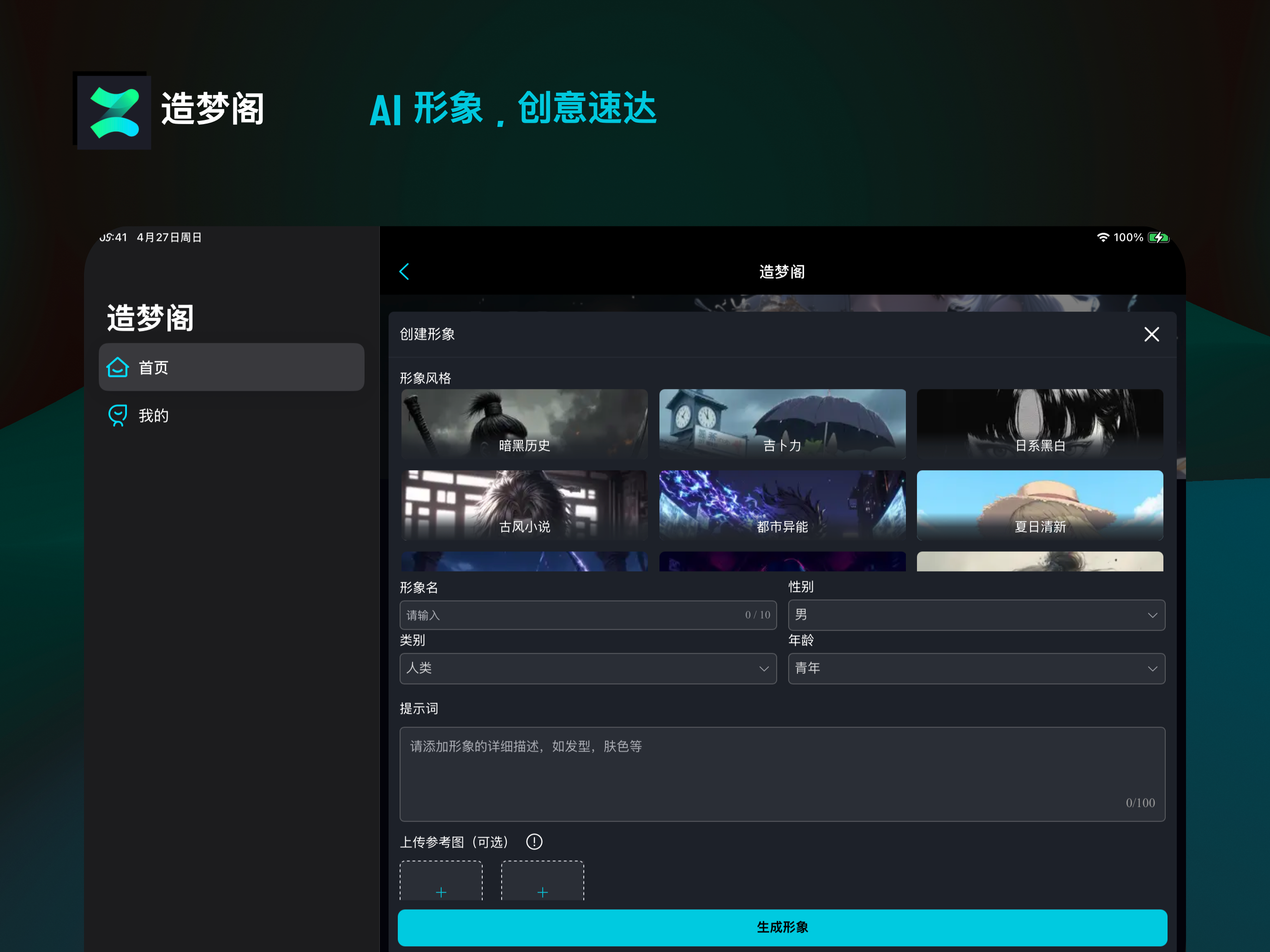Click the 0/100 character counter

[x=1140, y=802]
